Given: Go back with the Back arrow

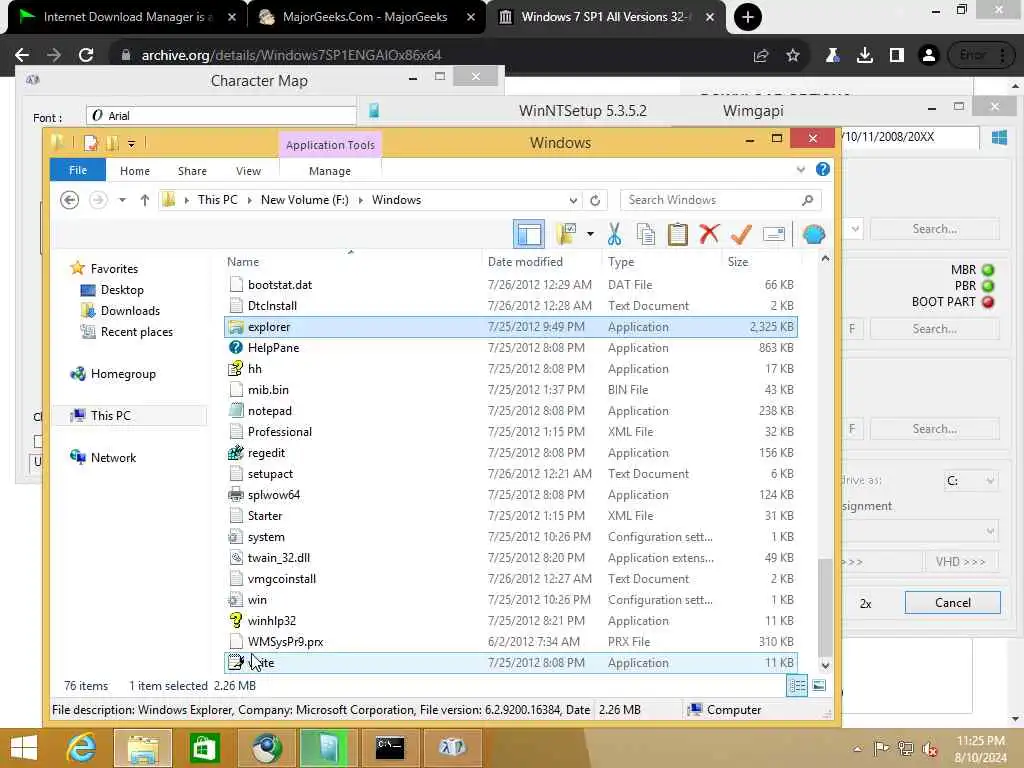Looking at the screenshot, I should pyautogui.click(x=69, y=200).
